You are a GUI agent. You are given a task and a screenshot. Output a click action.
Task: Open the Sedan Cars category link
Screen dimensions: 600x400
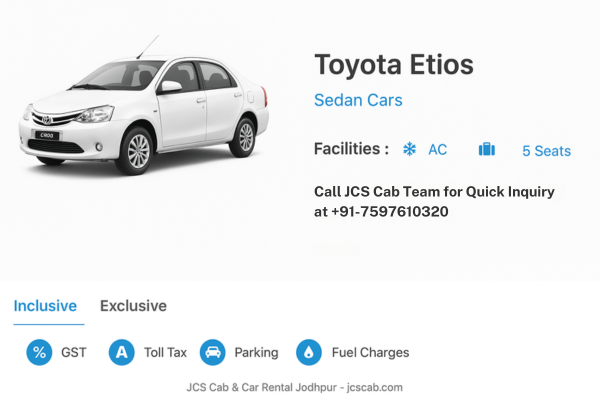click(358, 101)
